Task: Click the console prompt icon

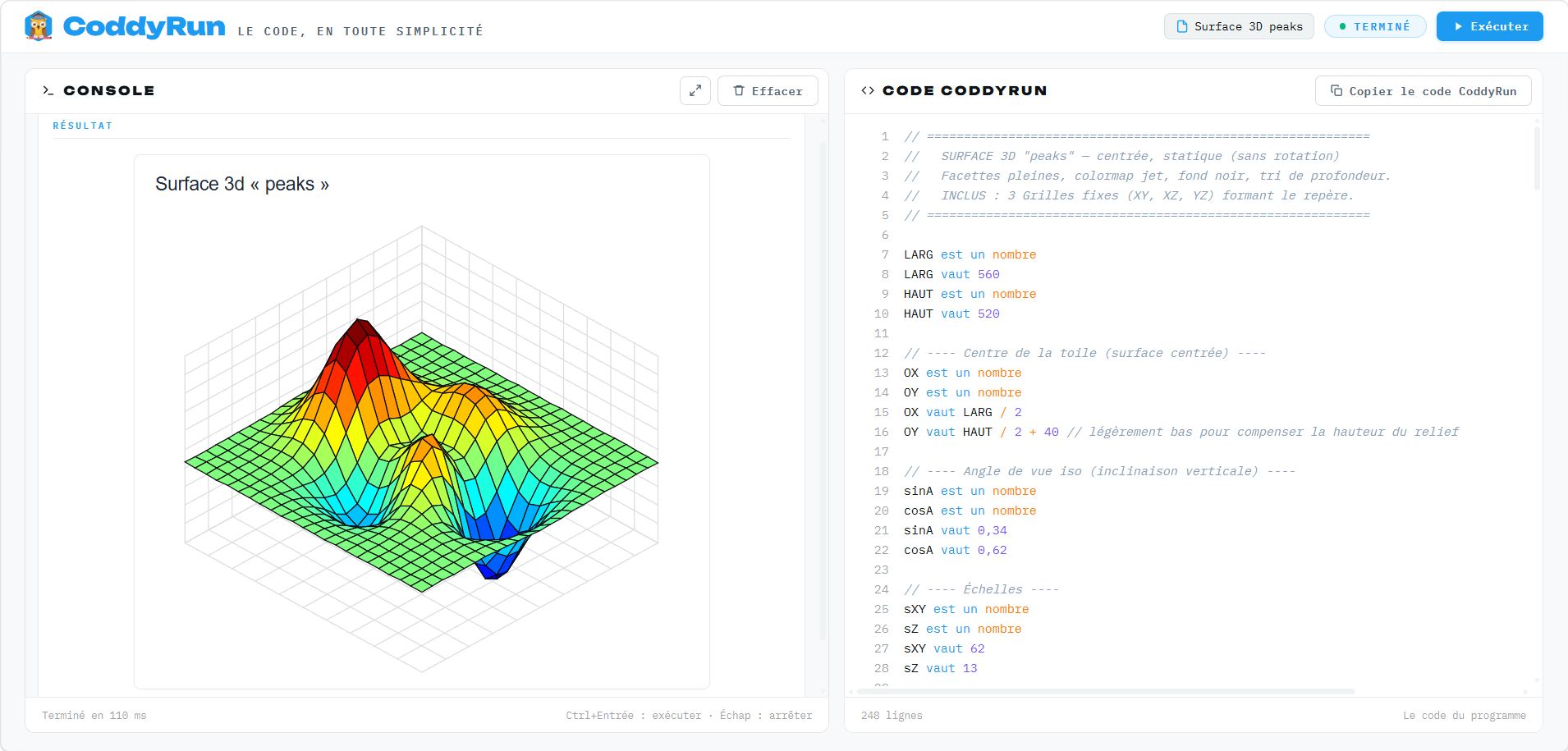Action: [x=48, y=90]
